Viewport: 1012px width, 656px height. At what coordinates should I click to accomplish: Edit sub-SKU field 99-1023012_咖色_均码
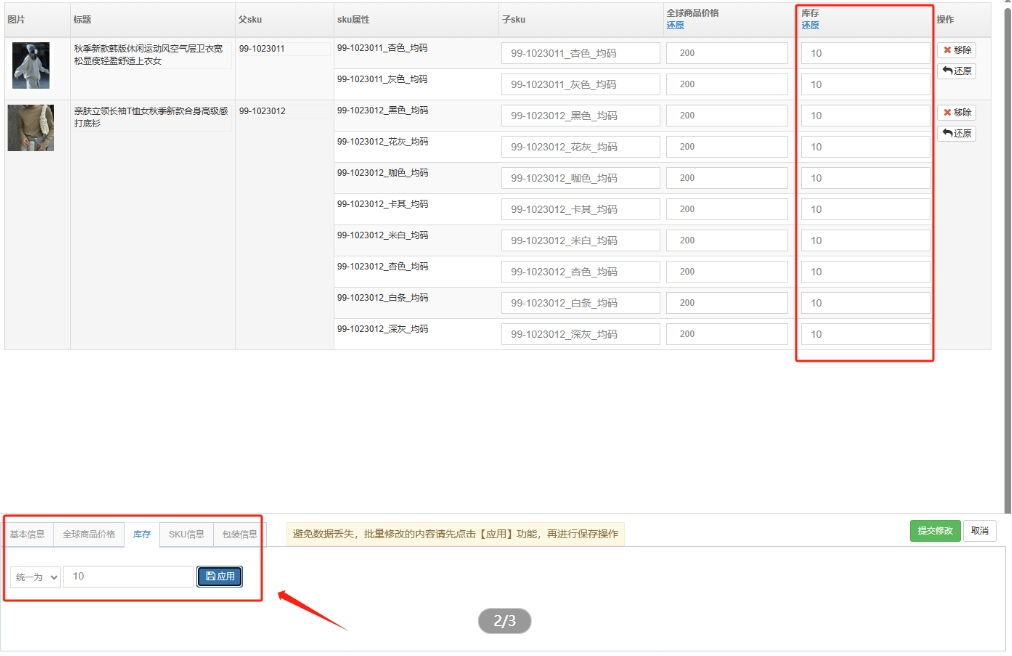tap(580, 178)
